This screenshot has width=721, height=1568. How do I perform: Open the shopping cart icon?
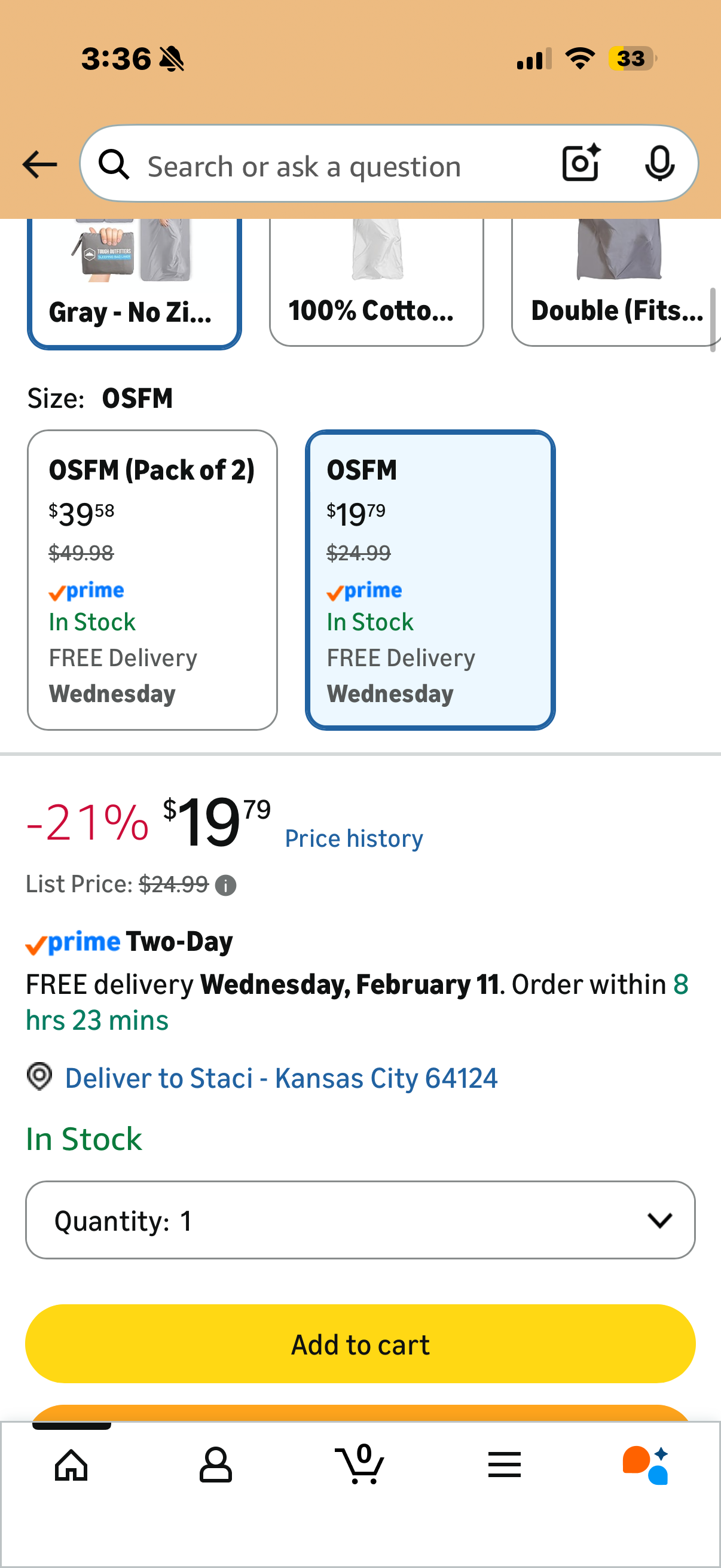(359, 1465)
